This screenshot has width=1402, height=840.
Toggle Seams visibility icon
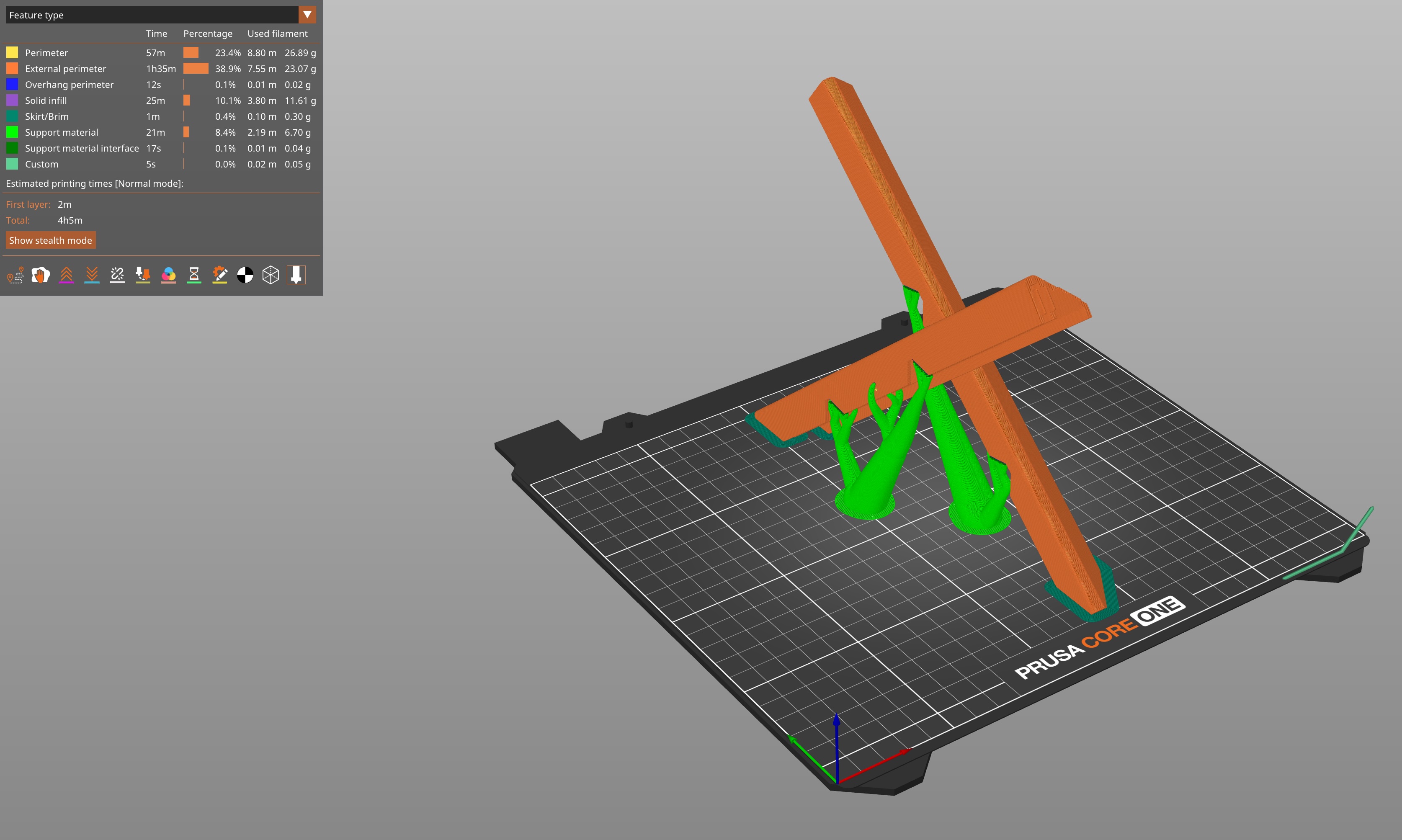(117, 275)
